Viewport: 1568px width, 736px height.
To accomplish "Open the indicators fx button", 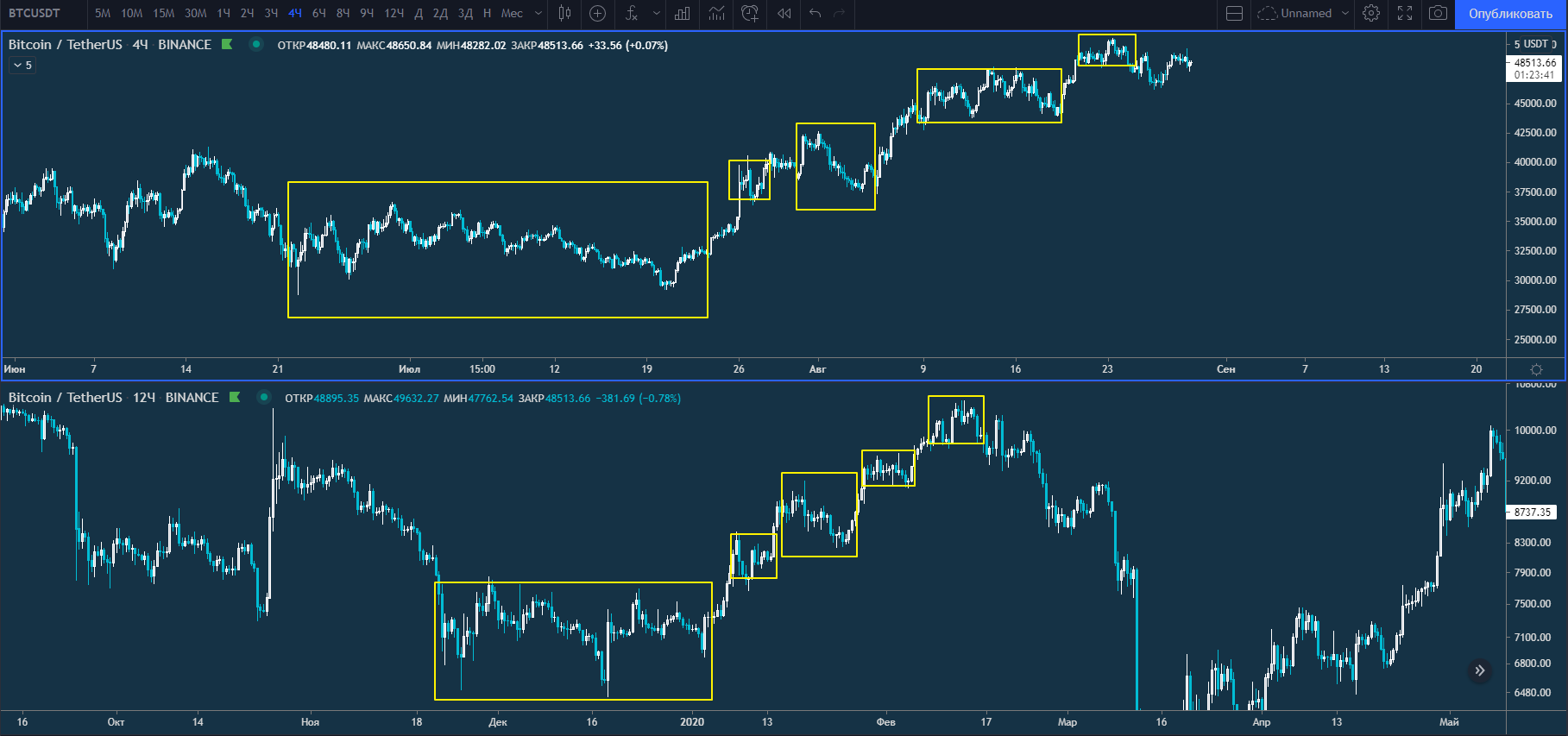I will (x=632, y=13).
